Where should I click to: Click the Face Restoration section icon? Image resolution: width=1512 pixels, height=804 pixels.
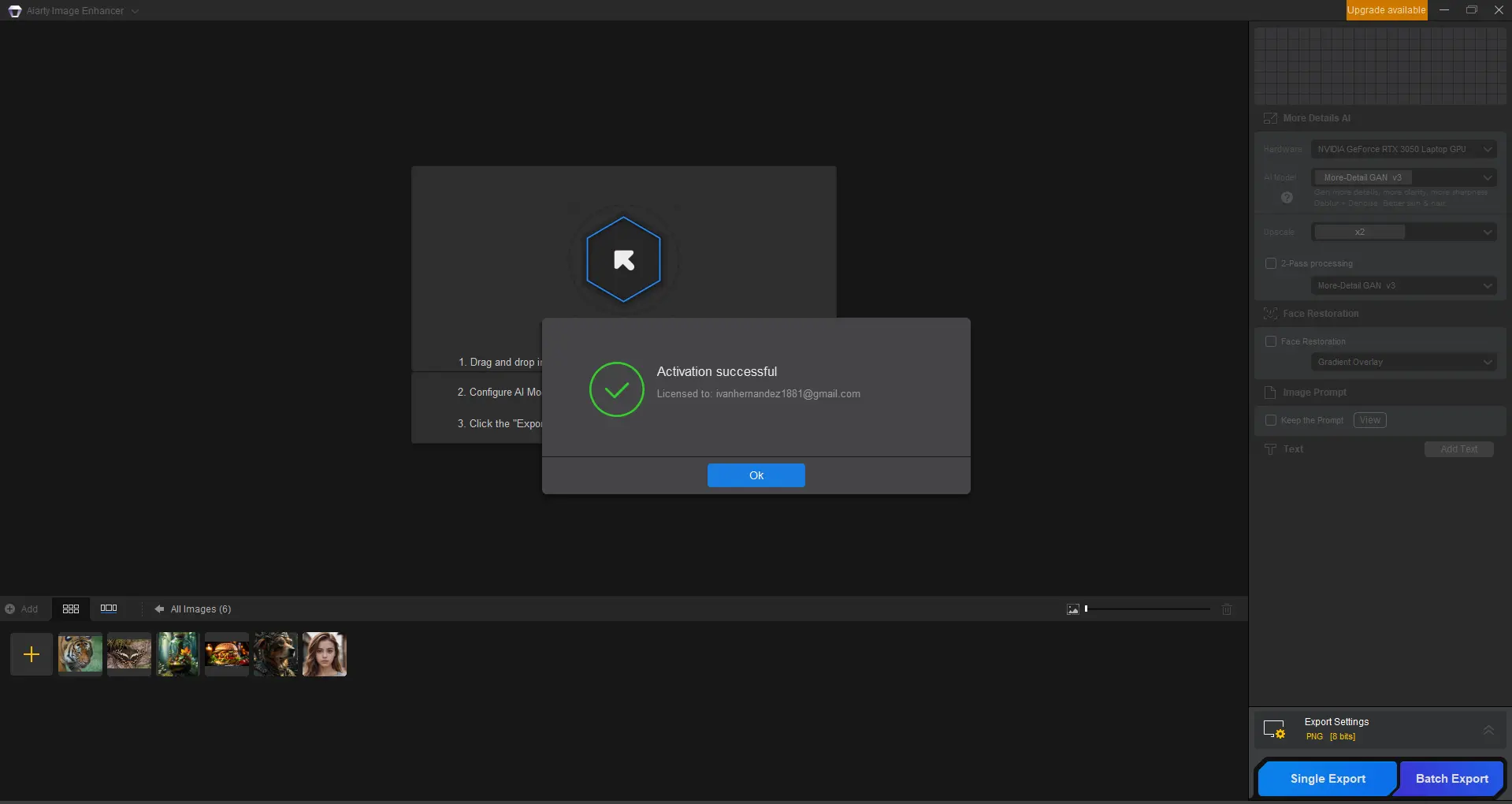tap(1270, 314)
